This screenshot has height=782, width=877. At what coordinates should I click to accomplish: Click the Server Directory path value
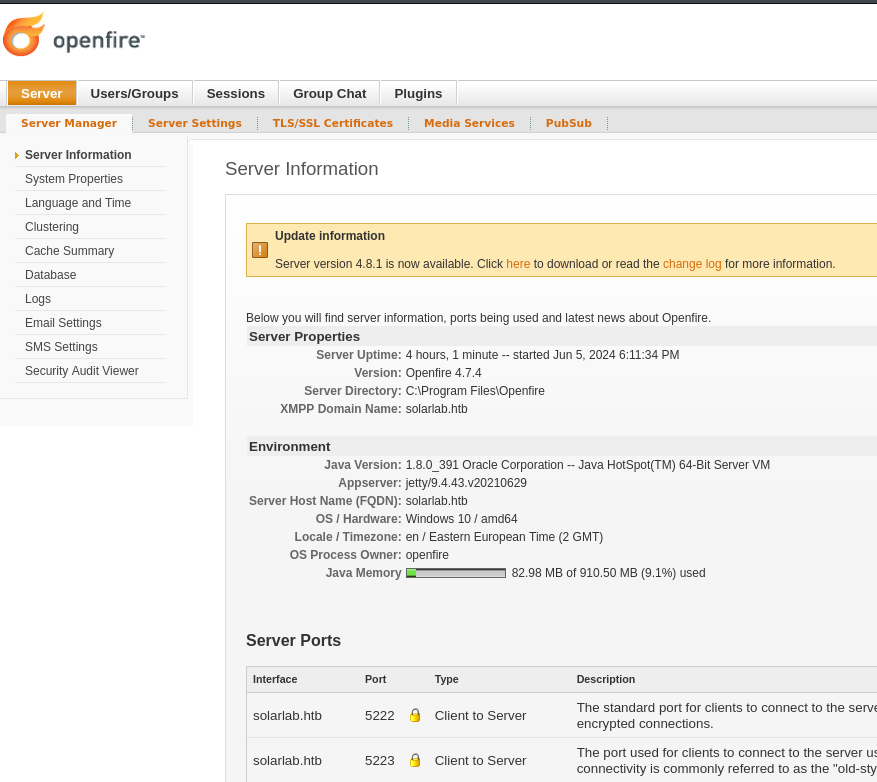tap(475, 391)
